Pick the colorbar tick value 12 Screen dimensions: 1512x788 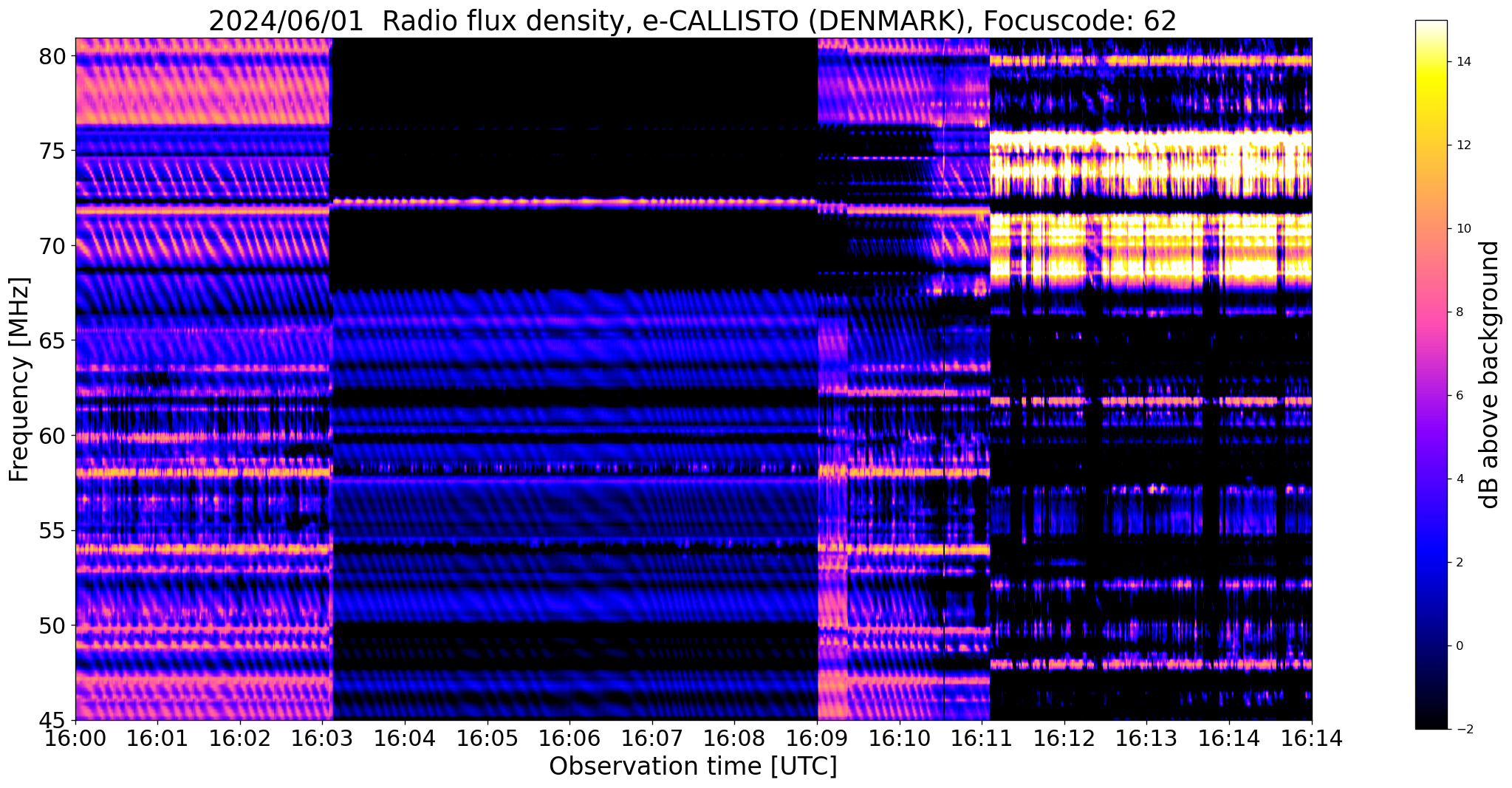click(x=1464, y=145)
